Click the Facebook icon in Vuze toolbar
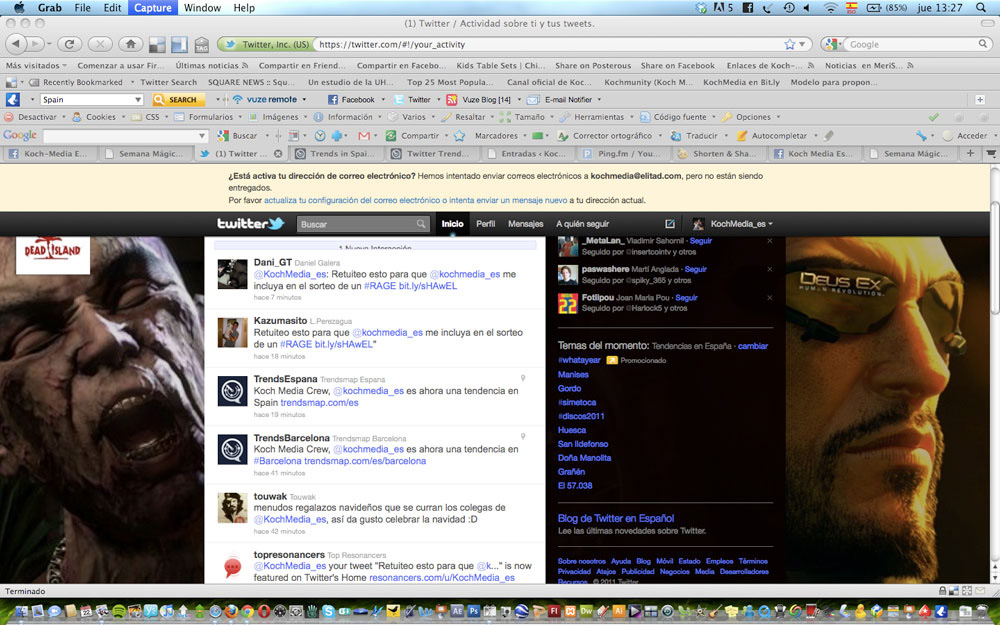The width and height of the screenshot is (1000, 625). coord(332,99)
